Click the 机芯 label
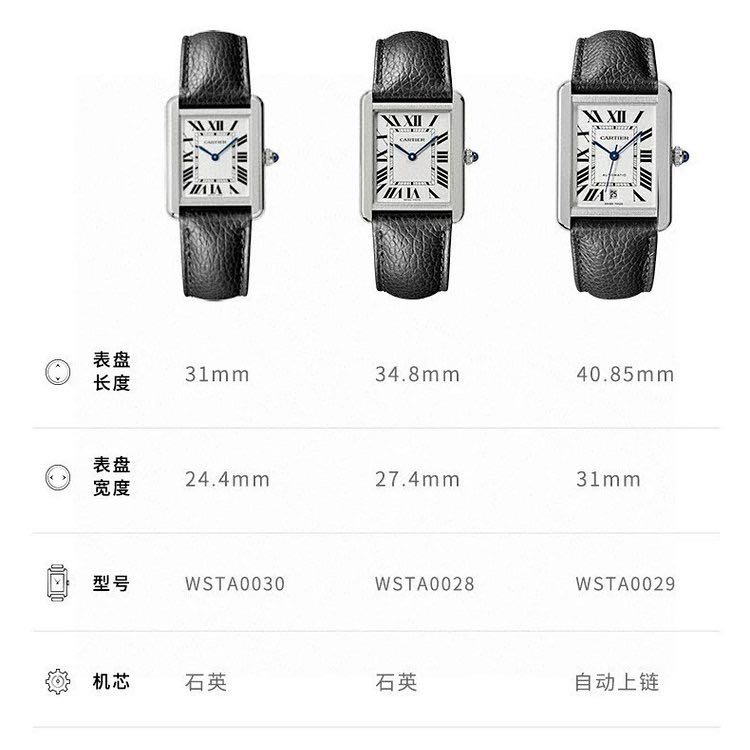 click(111, 681)
